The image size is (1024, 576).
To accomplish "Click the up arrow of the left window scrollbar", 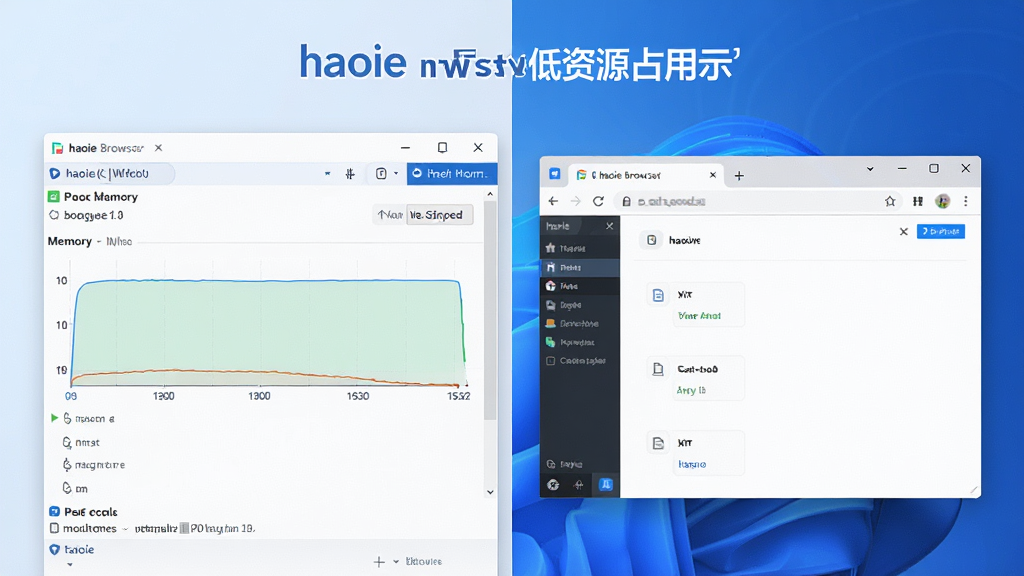I will (x=490, y=195).
